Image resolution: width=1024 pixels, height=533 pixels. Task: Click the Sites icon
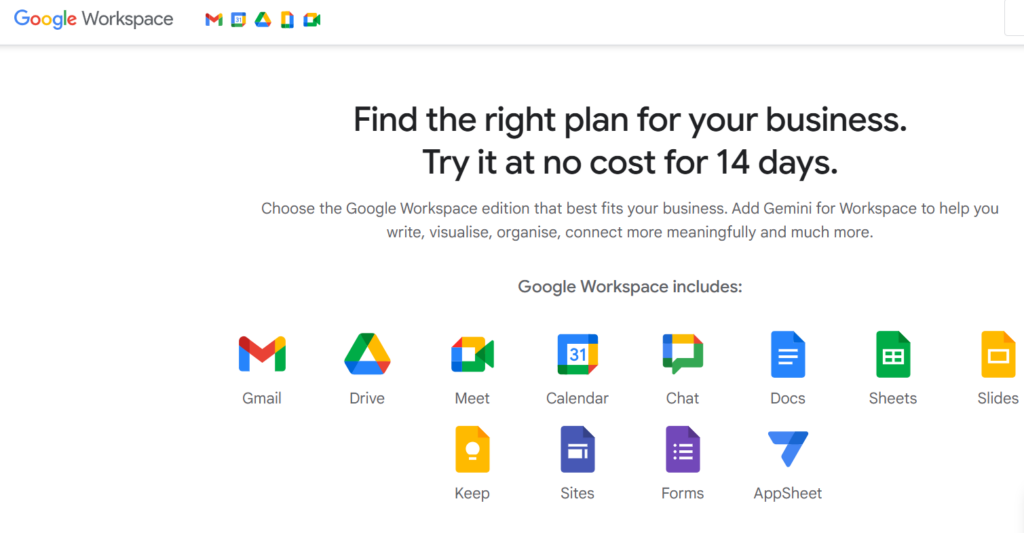click(577, 449)
